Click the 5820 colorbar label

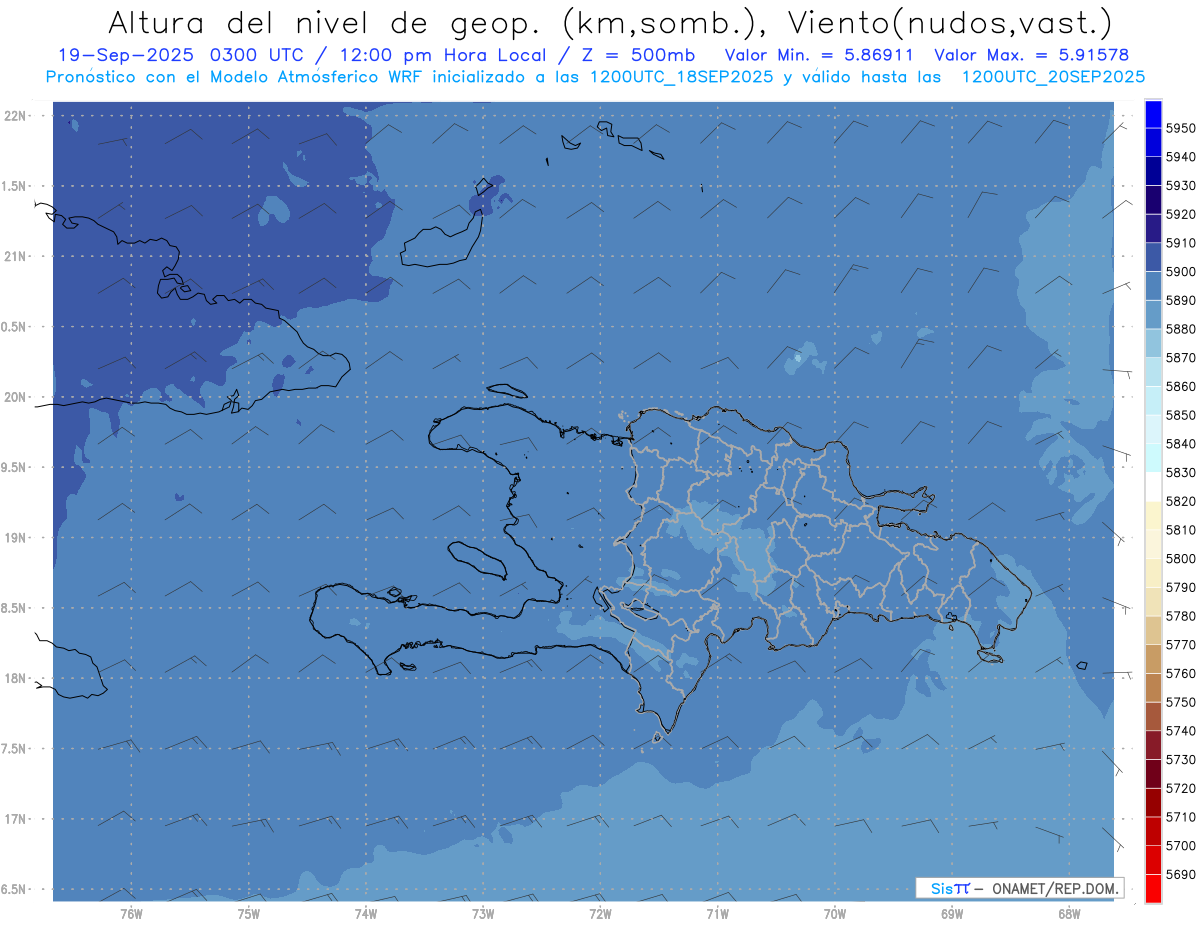(x=1180, y=501)
